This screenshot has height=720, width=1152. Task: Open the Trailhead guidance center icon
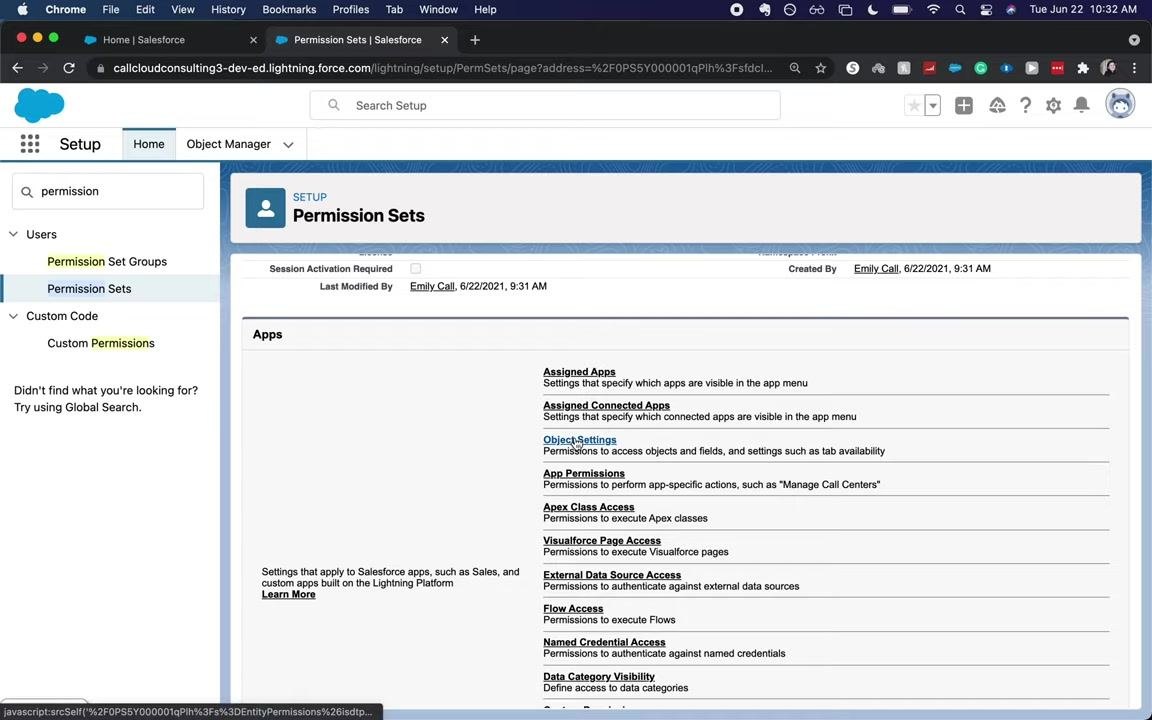(997, 105)
